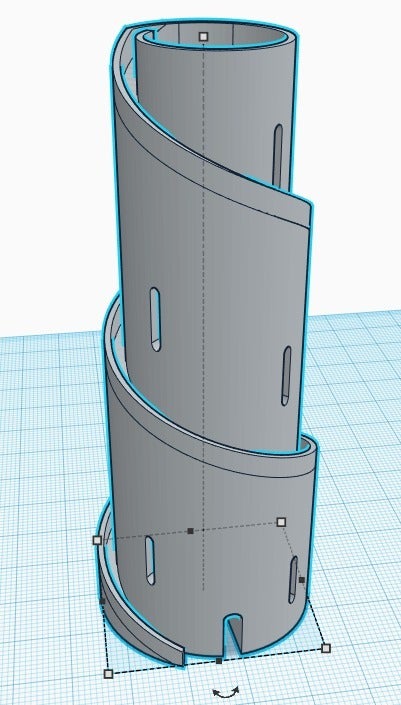This screenshot has height=705, width=401.
Task: Click the black midpoint handle on left edge
Action: click(x=102, y=601)
